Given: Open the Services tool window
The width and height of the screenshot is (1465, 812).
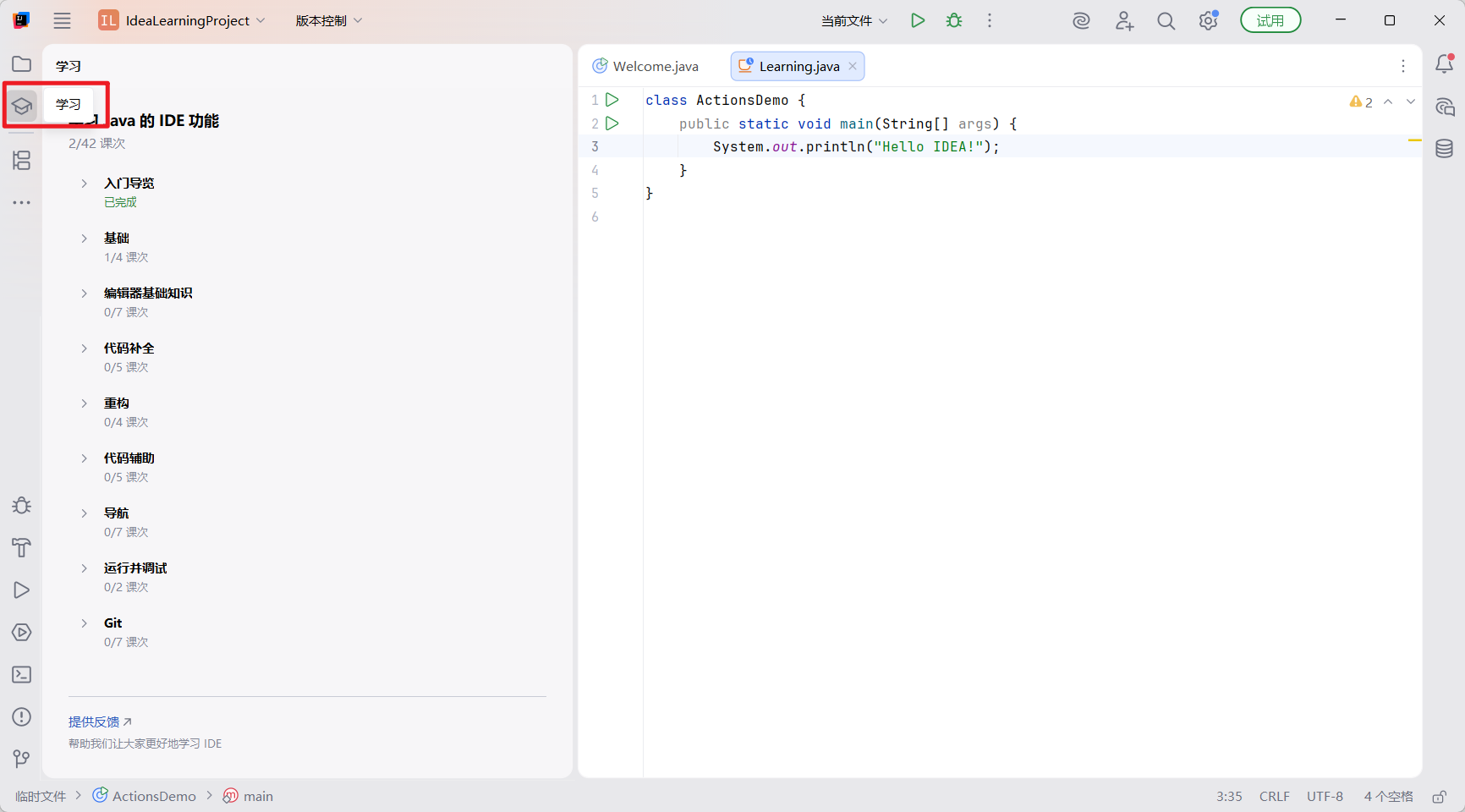Looking at the screenshot, I should pos(22,633).
